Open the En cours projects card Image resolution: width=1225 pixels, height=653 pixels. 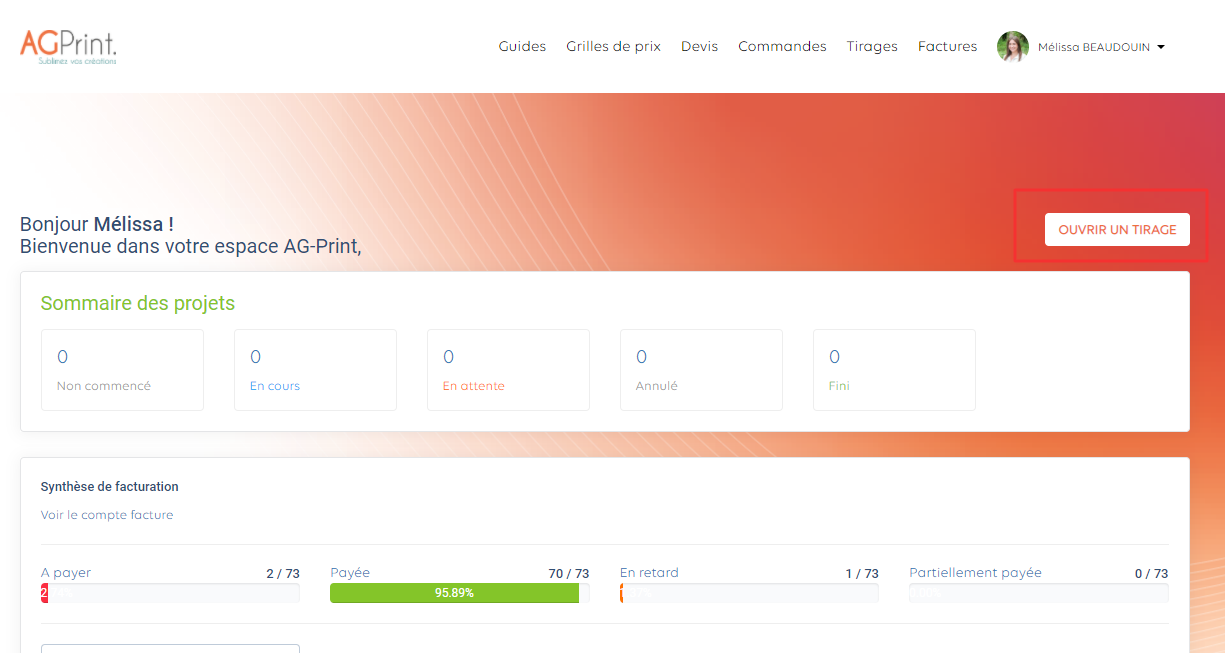click(315, 370)
